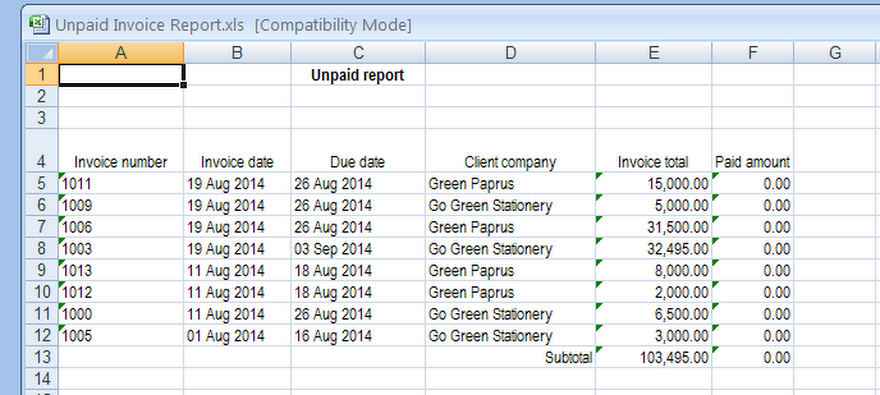Click the 'Unpaid report' title cell
Image resolution: width=880 pixels, height=395 pixels.
[x=358, y=75]
